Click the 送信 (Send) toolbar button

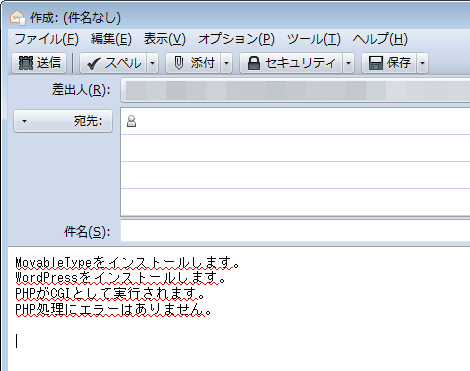pyautogui.click(x=39, y=63)
